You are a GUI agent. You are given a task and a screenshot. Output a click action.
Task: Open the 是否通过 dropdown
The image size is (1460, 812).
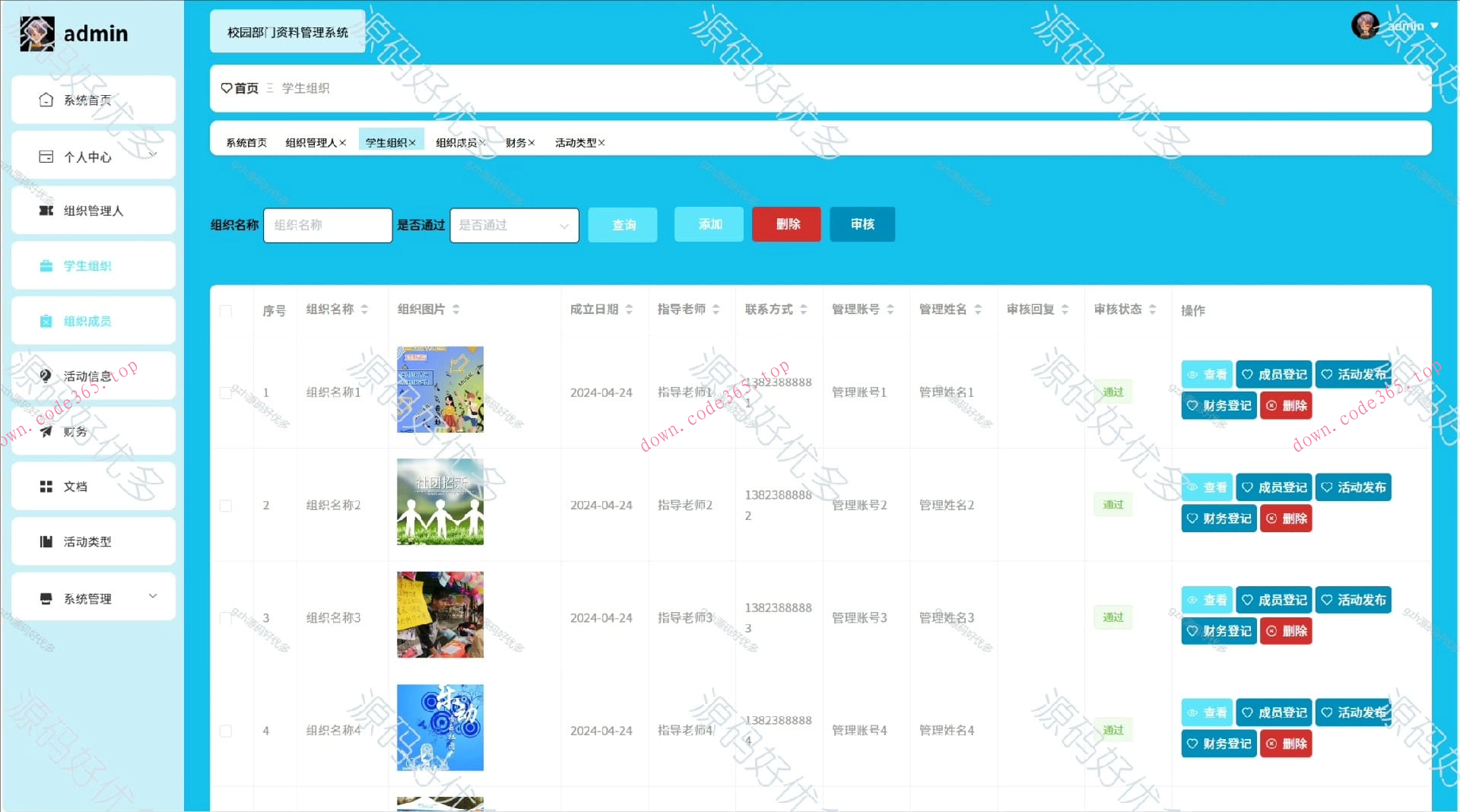pyautogui.click(x=514, y=225)
